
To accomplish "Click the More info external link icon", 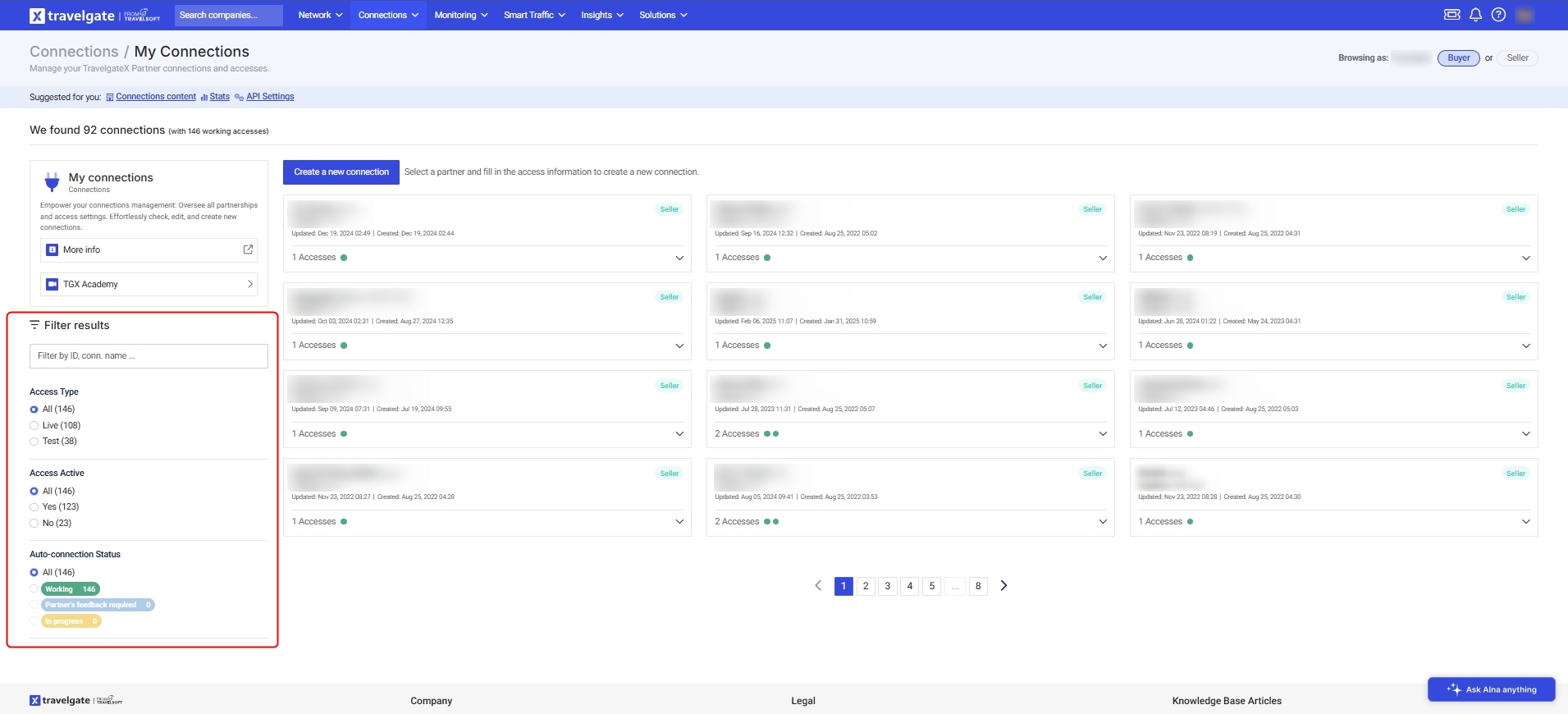I will click(248, 249).
